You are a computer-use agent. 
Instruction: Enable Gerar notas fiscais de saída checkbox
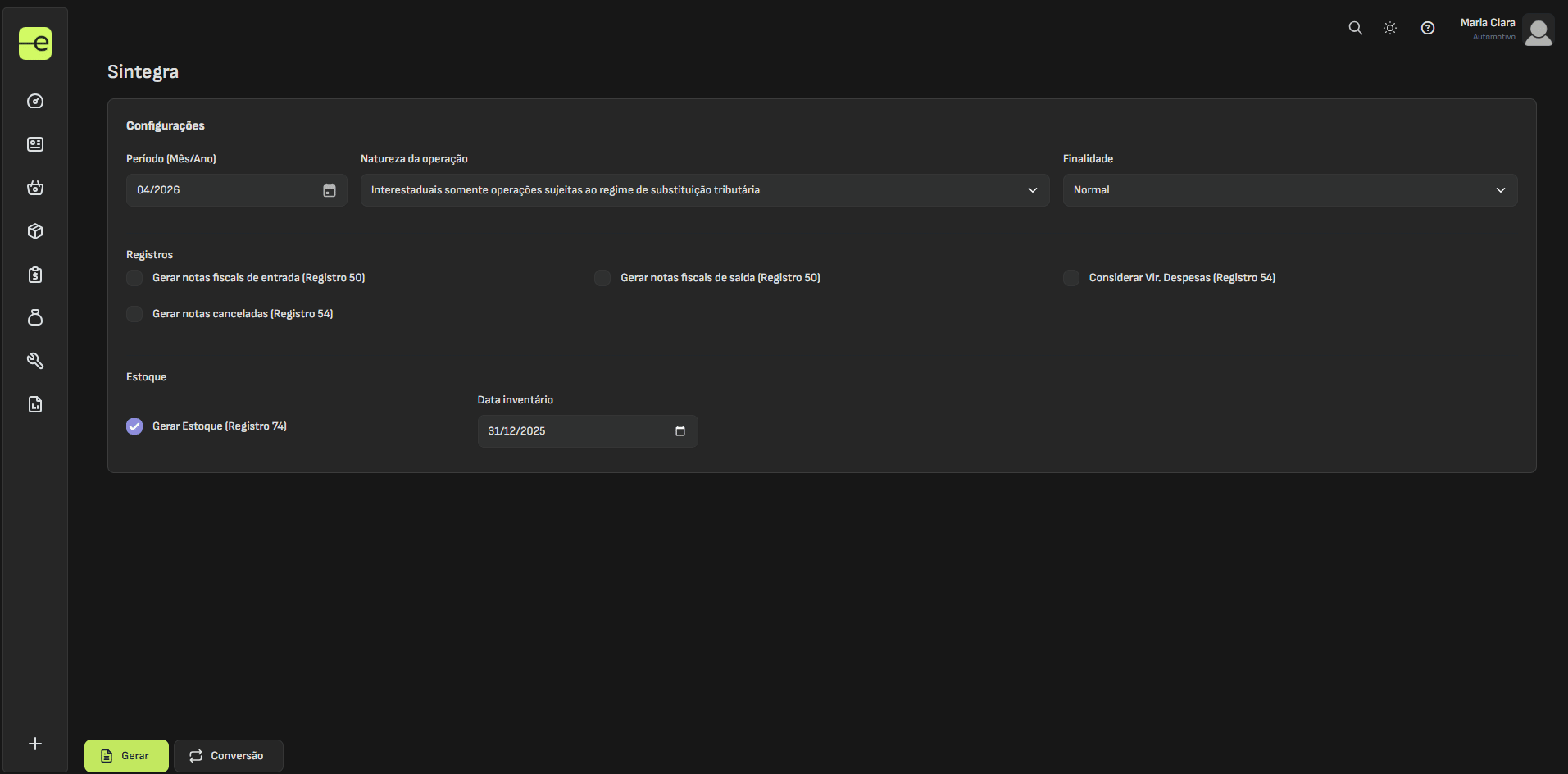click(602, 278)
